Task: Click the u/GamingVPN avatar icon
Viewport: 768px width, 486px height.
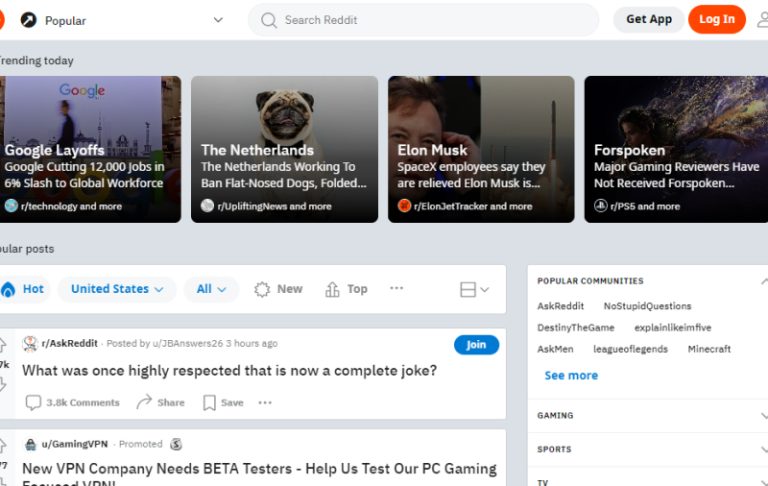Action: [30, 444]
